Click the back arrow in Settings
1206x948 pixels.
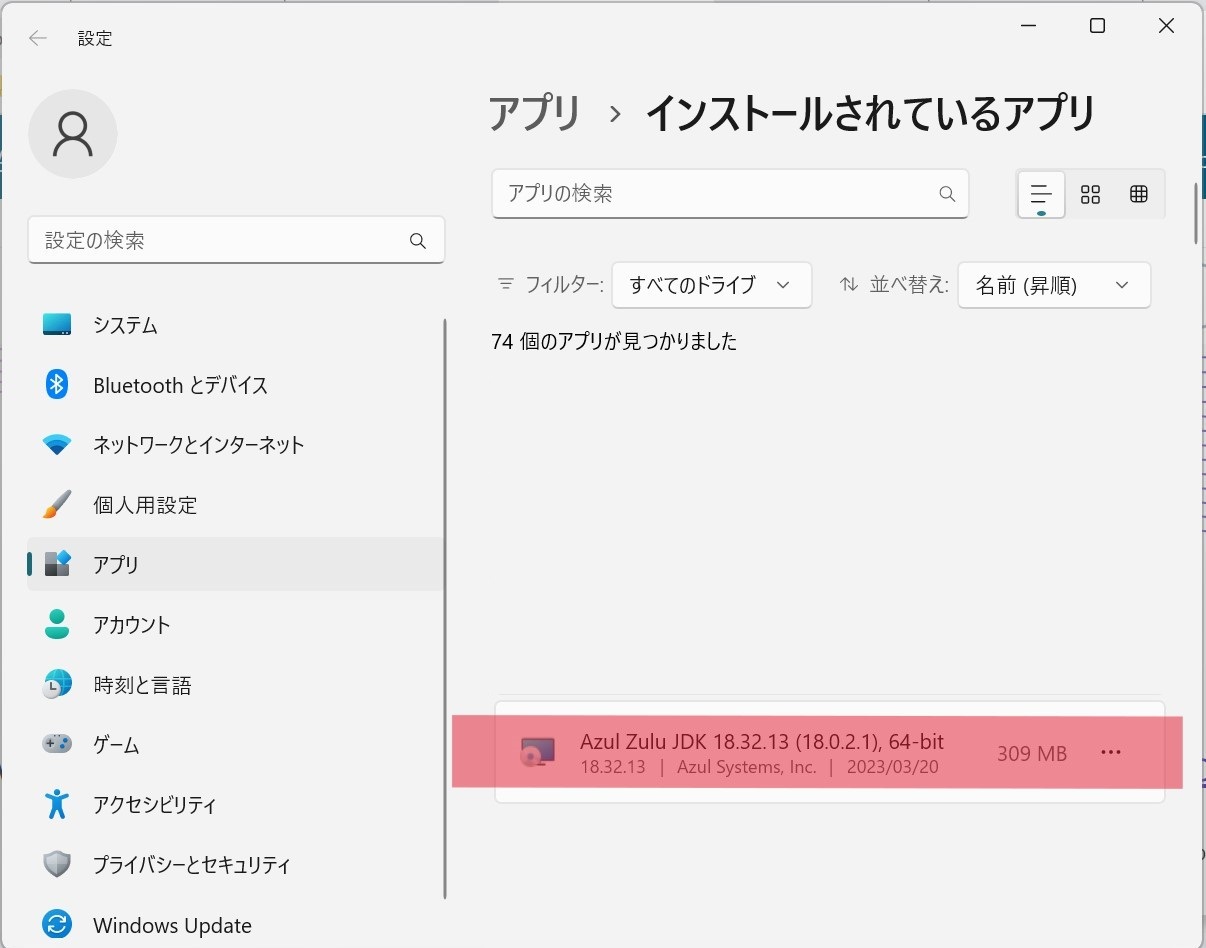(38, 39)
